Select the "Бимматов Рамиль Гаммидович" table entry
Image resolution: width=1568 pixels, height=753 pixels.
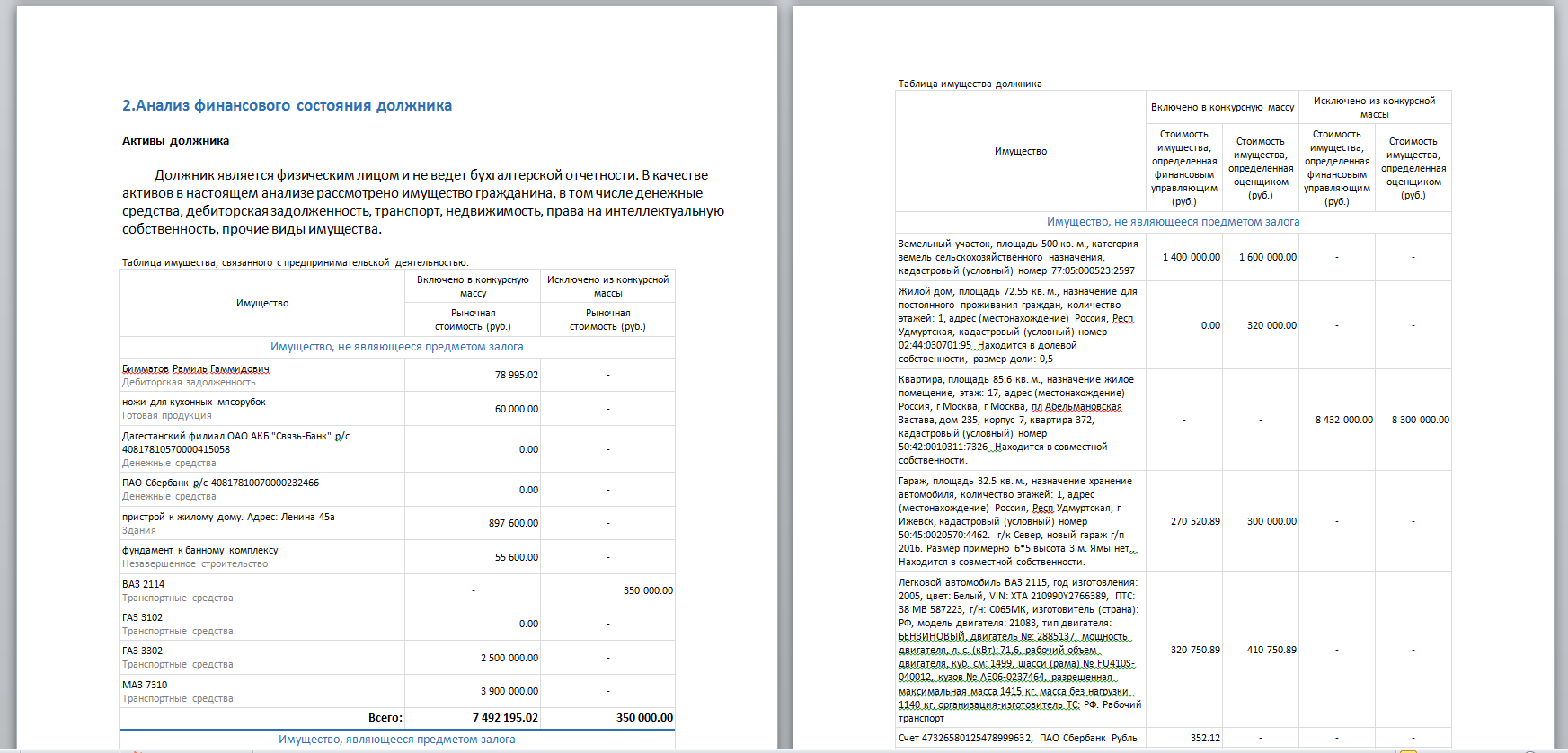click(195, 369)
